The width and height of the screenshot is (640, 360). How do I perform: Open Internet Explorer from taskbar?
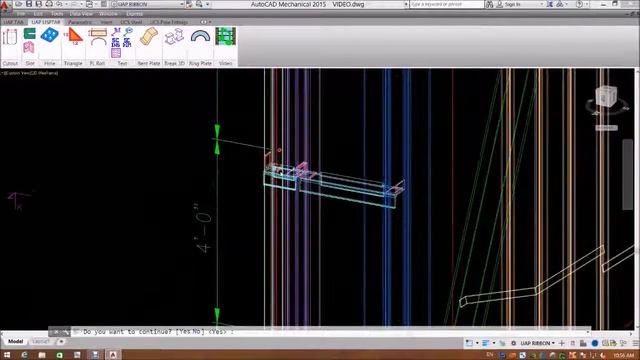24,355
